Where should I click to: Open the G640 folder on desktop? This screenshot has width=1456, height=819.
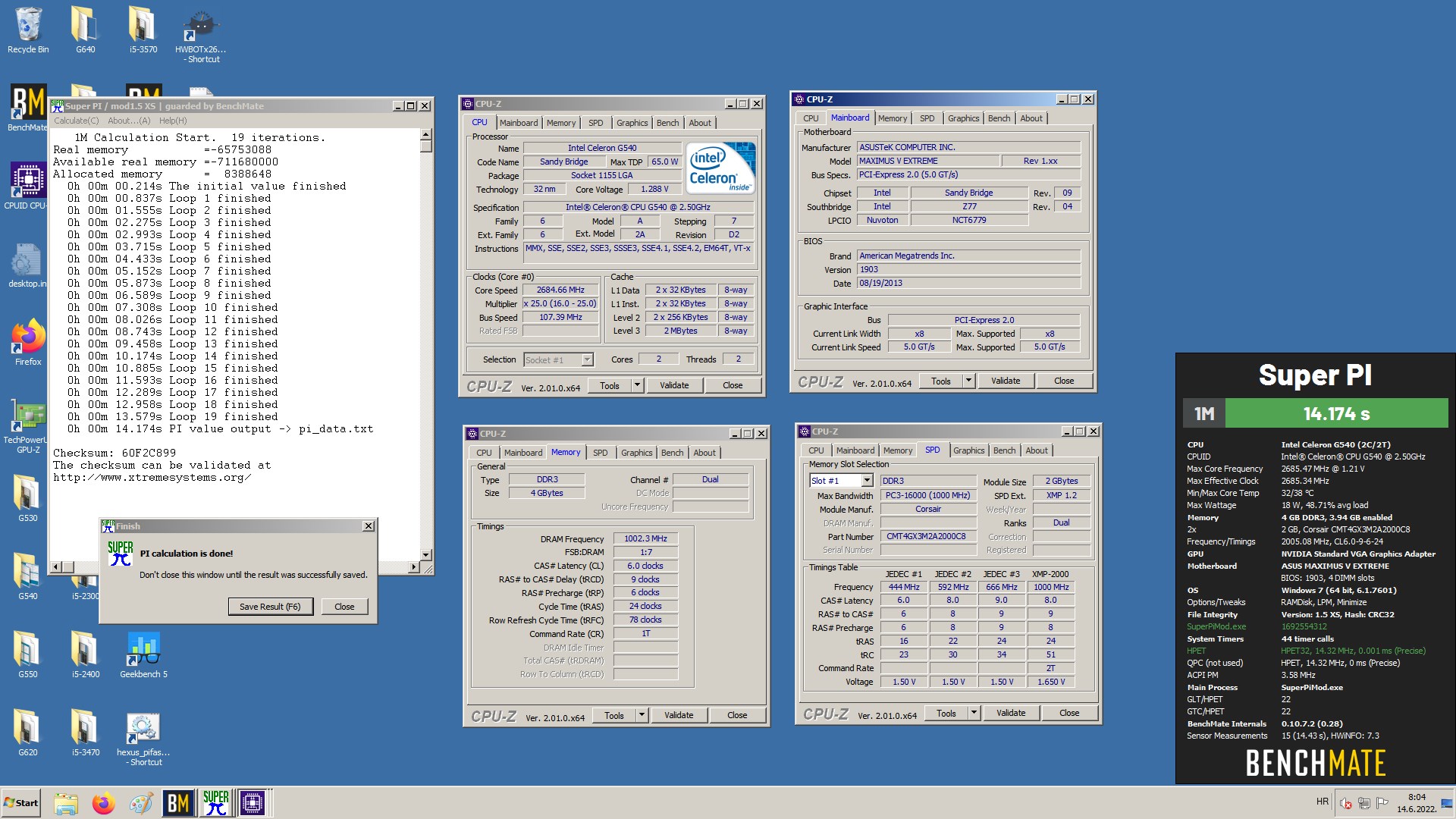point(85,30)
